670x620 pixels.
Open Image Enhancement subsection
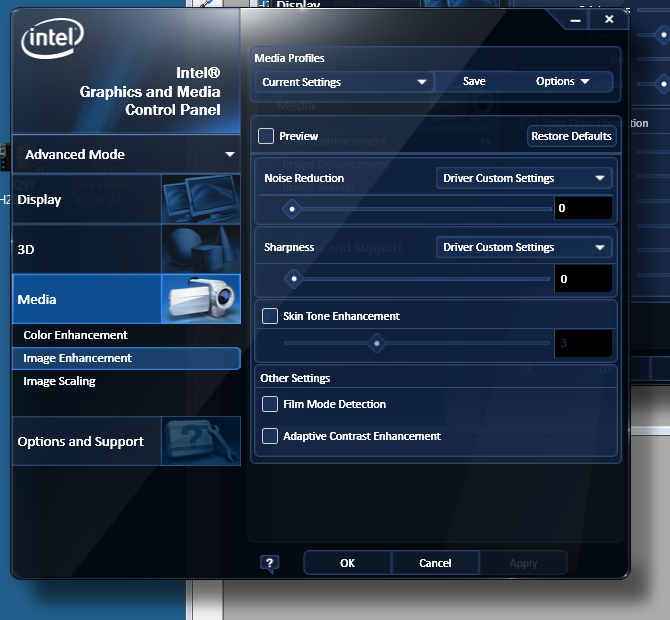pos(126,358)
